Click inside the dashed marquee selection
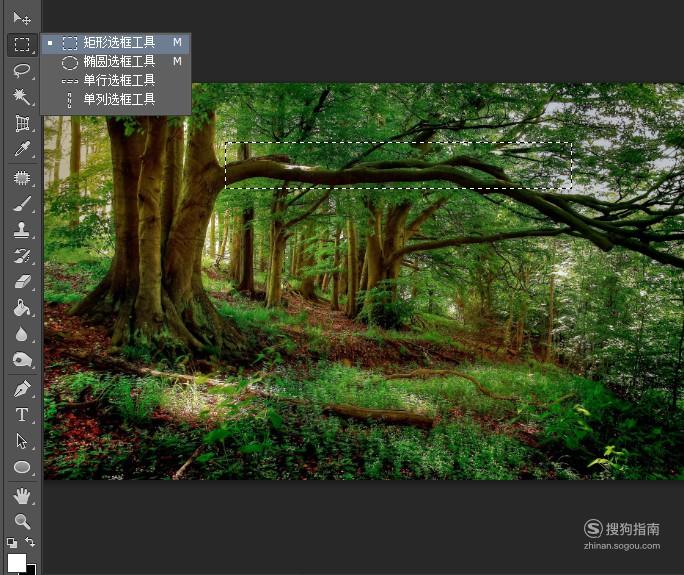Image resolution: width=684 pixels, height=575 pixels. [x=398, y=165]
